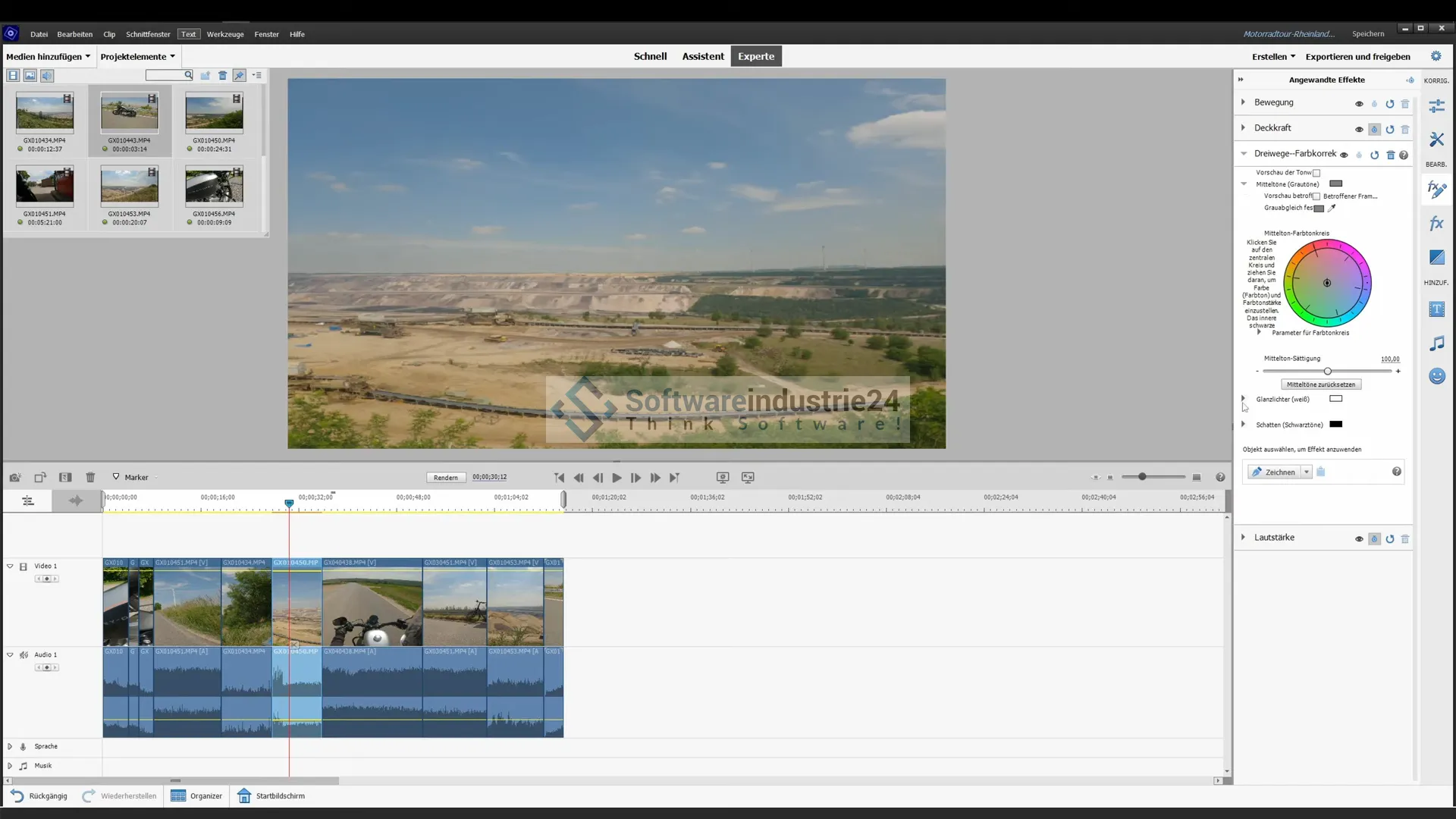1456x819 pixels.
Task: Open the Medien hinzufügen dropdown
Action: [48, 57]
